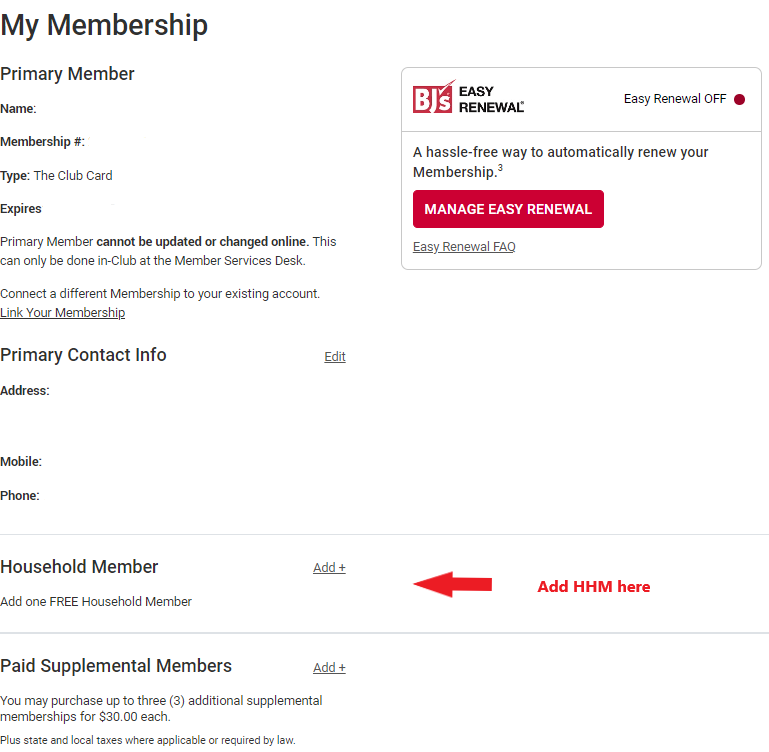Screen dimensions: 769x752
Task: Open the Easy Renewal FAQ link
Action: coord(464,247)
